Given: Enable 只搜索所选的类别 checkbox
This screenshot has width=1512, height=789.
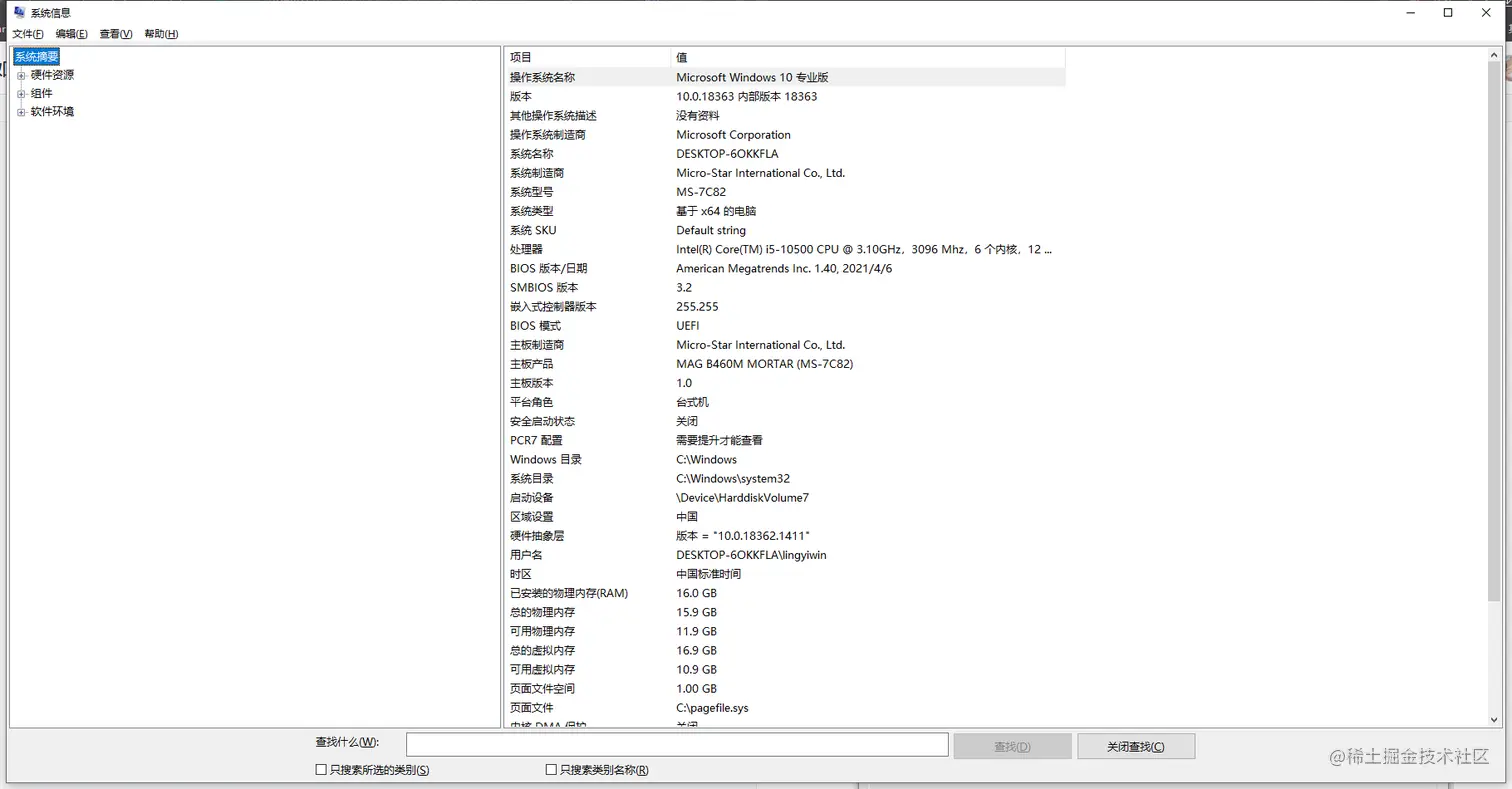Looking at the screenshot, I should [321, 770].
